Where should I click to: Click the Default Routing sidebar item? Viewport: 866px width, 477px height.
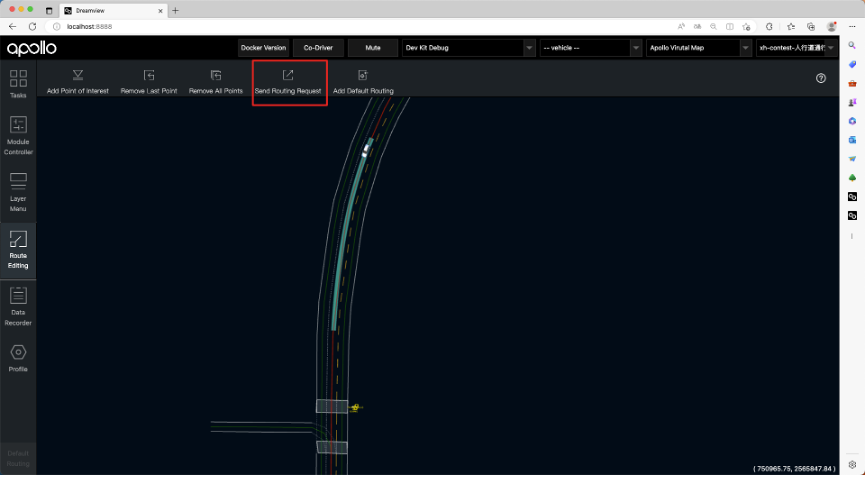pyautogui.click(x=18, y=458)
